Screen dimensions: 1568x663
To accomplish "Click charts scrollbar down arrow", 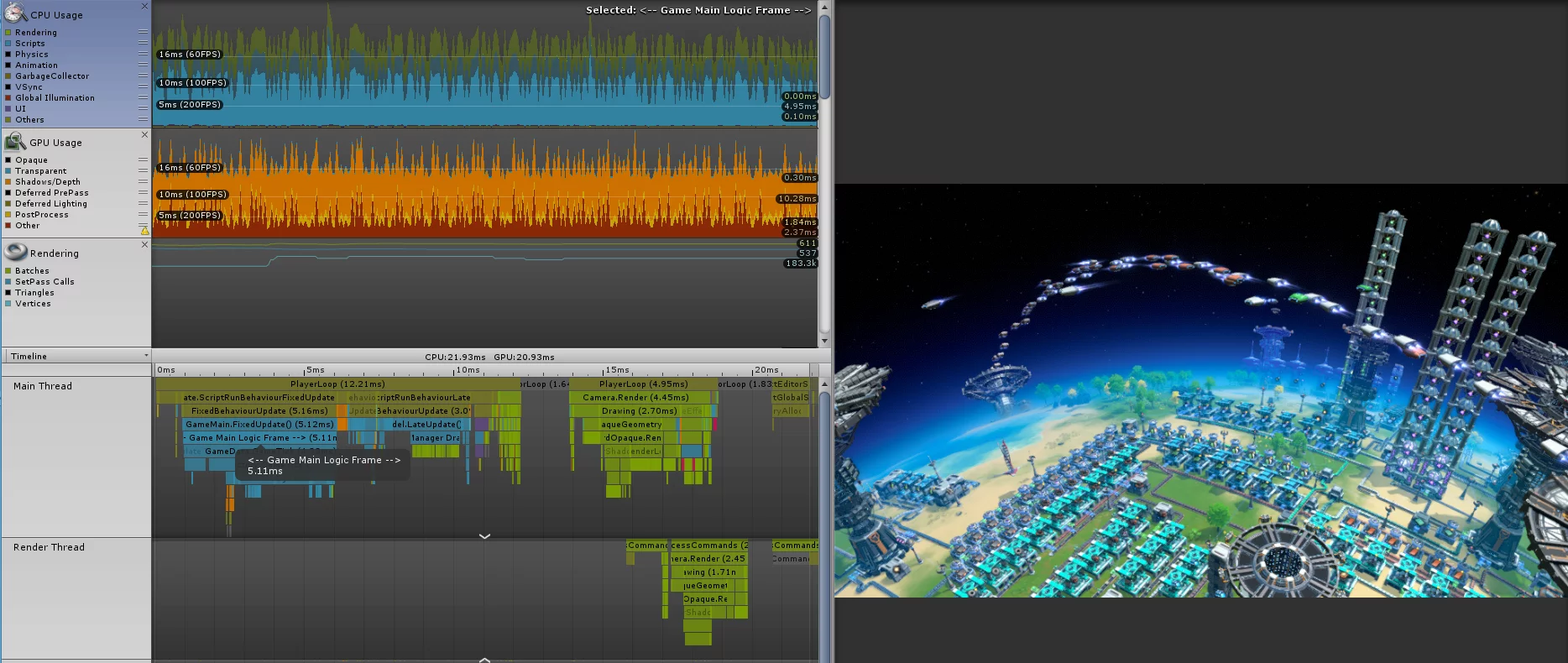I will pos(824,341).
